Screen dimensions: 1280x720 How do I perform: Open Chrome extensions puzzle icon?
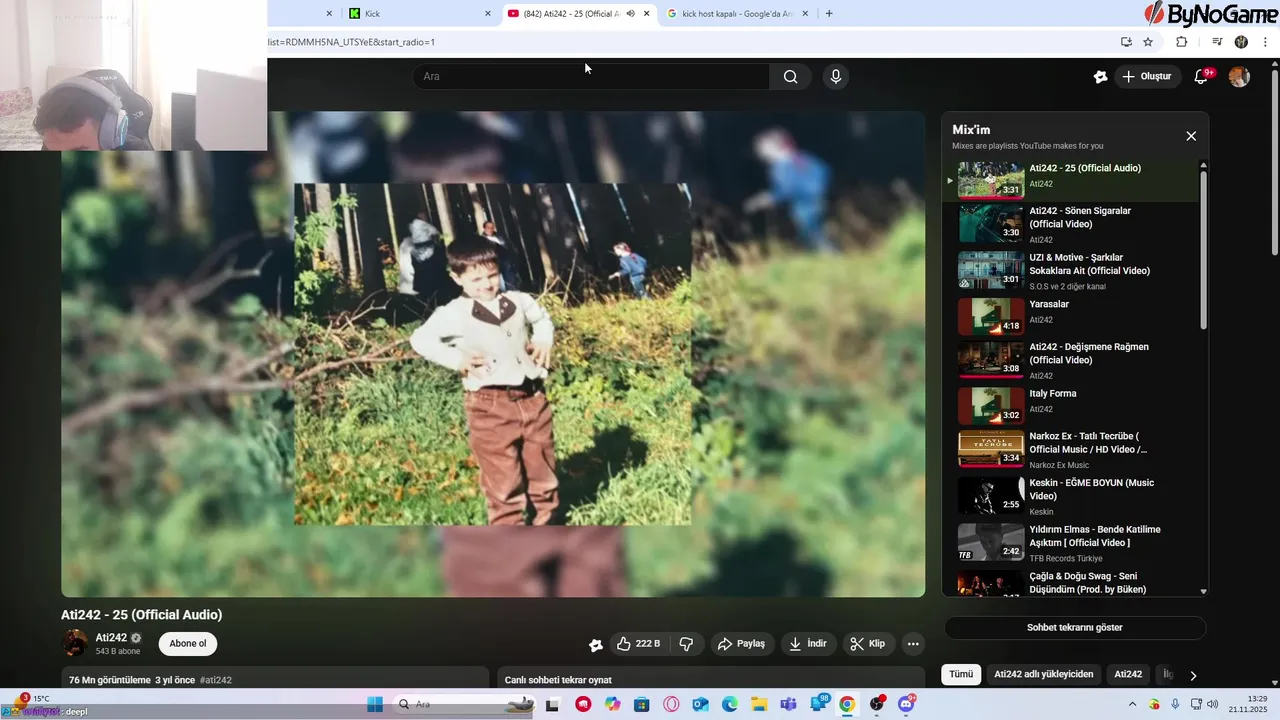click(1181, 42)
